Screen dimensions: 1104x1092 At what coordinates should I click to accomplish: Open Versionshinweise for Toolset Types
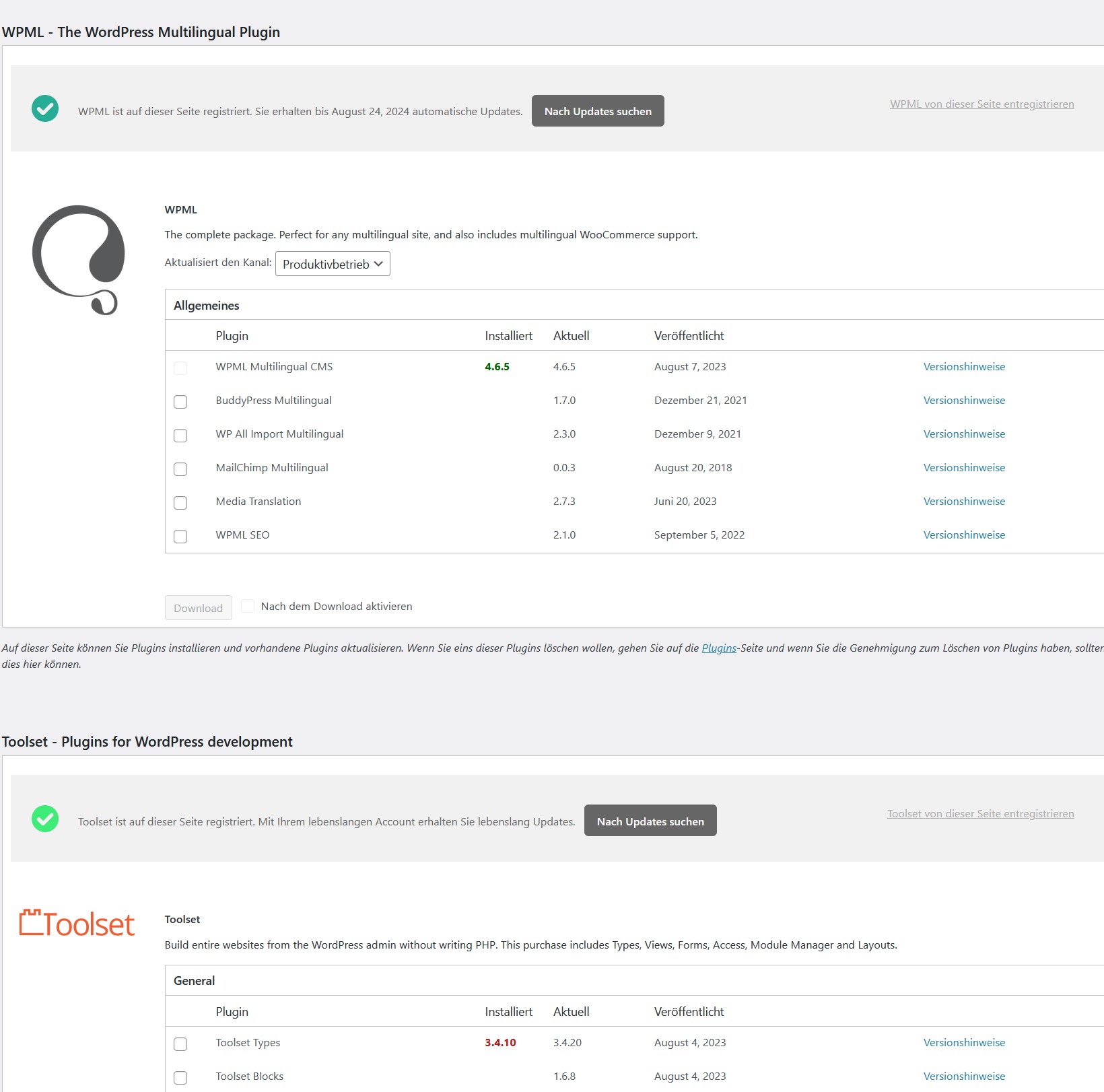pyautogui.click(x=964, y=1043)
